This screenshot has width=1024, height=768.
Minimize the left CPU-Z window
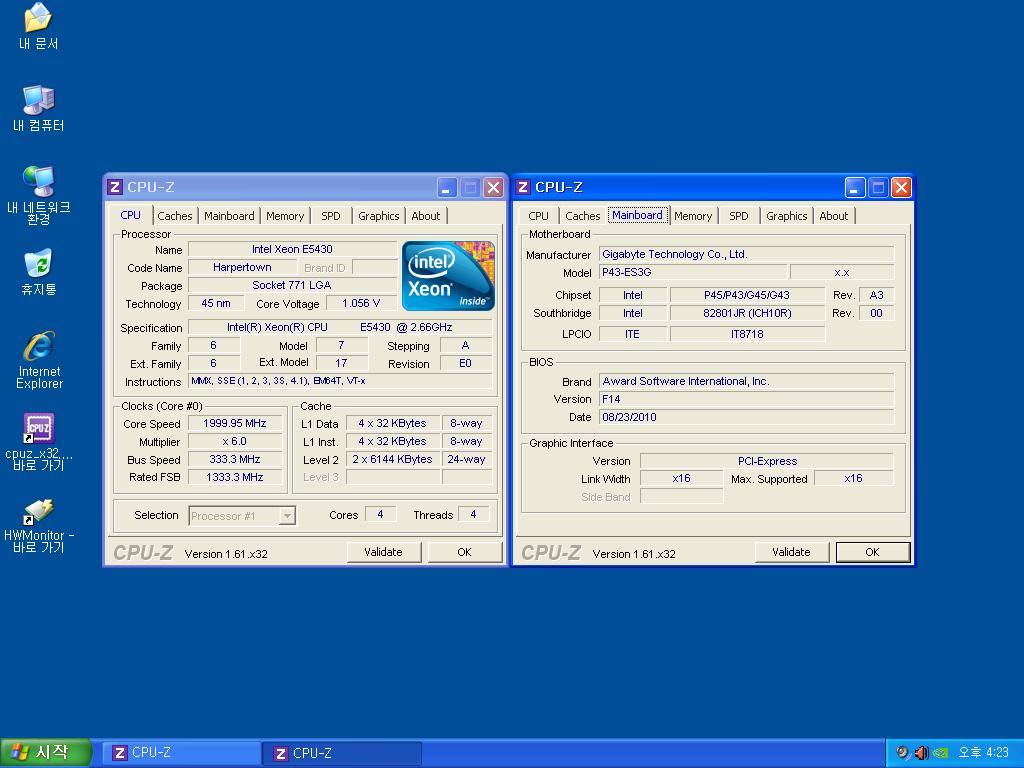tap(447, 188)
